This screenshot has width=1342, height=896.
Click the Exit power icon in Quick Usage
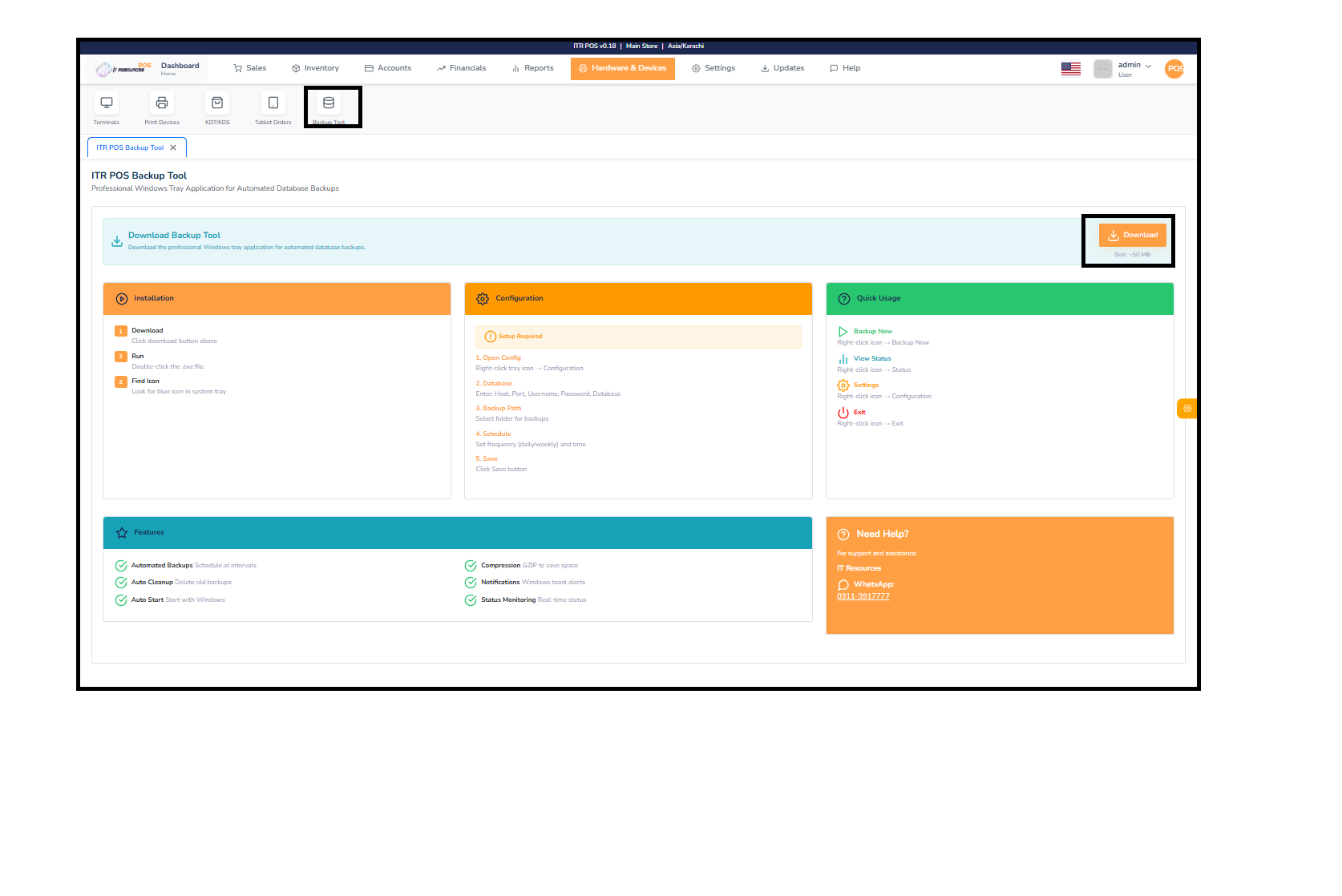843,411
